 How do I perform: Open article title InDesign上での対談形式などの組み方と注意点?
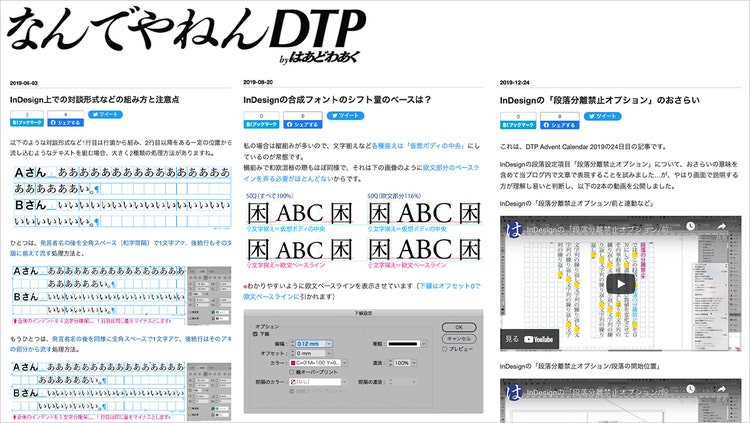(95, 100)
